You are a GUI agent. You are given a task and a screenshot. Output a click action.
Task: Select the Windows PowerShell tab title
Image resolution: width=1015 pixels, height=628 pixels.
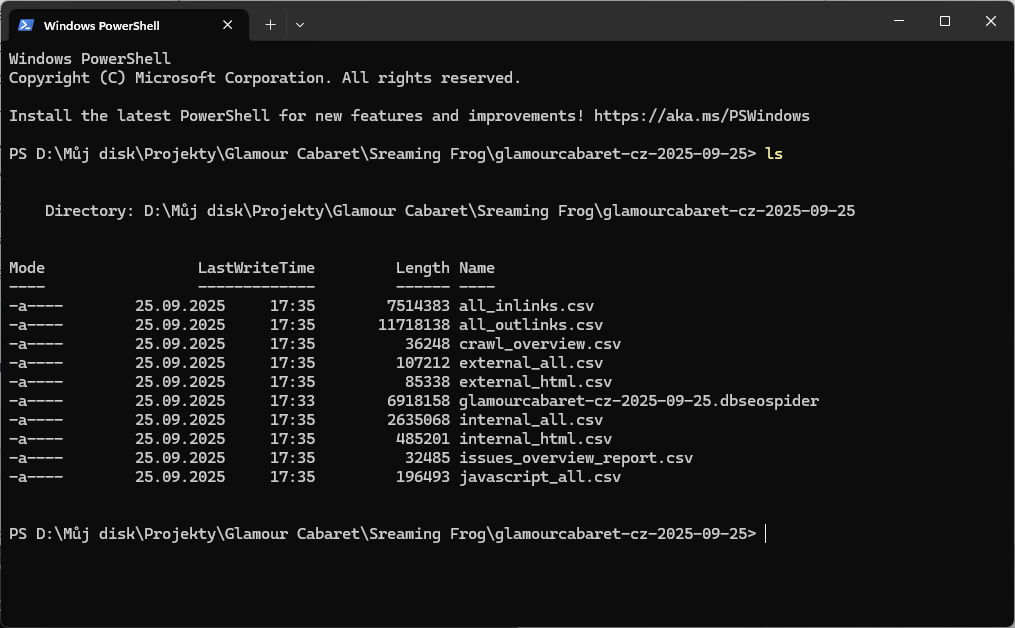coord(102,25)
